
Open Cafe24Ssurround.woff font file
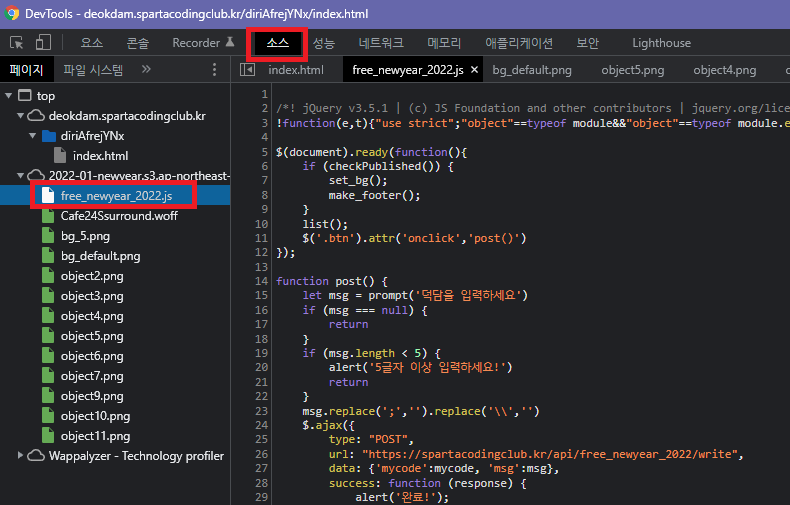[x=119, y=216]
